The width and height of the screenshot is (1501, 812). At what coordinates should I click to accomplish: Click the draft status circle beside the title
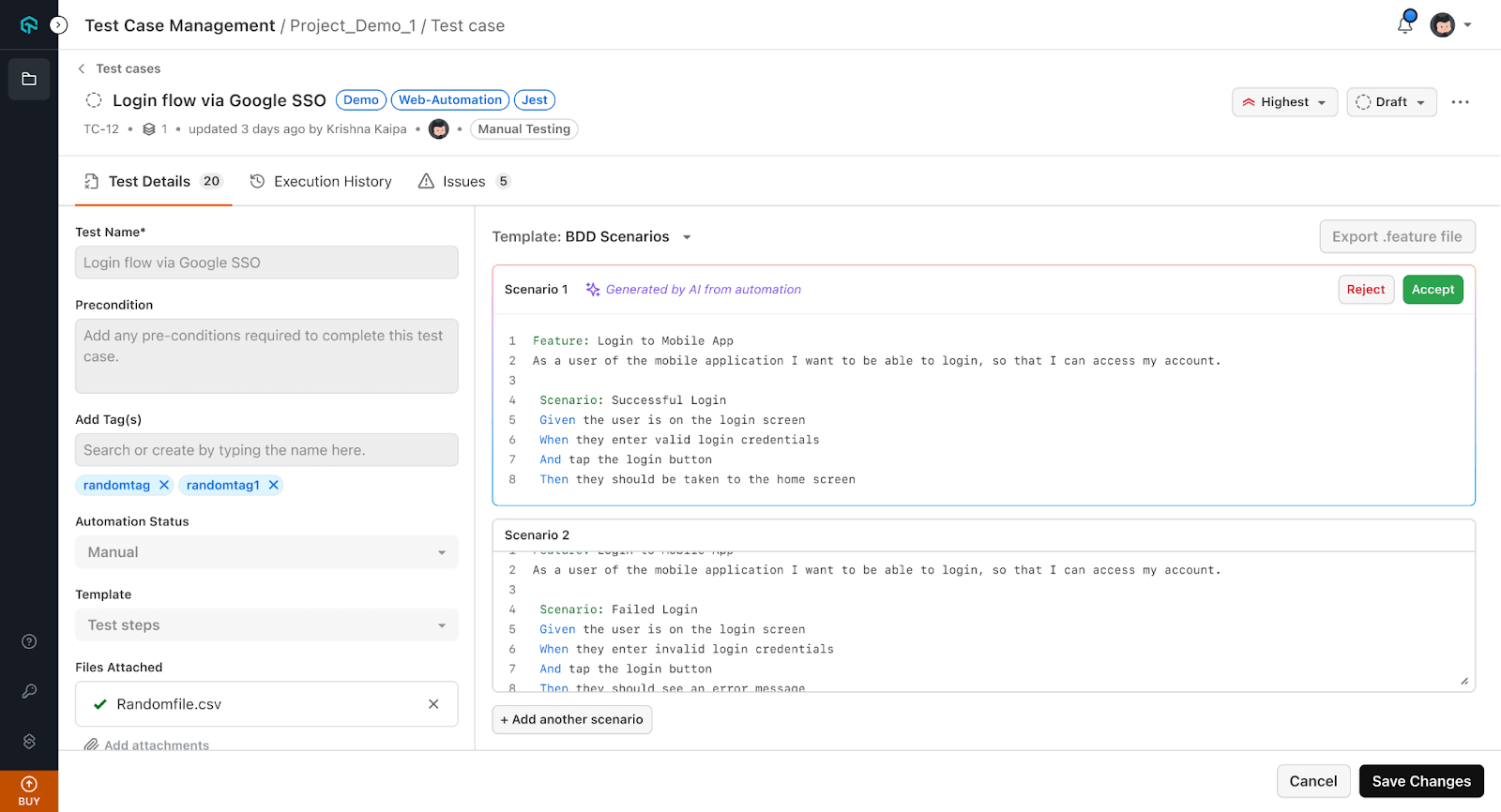pyautogui.click(x=94, y=100)
